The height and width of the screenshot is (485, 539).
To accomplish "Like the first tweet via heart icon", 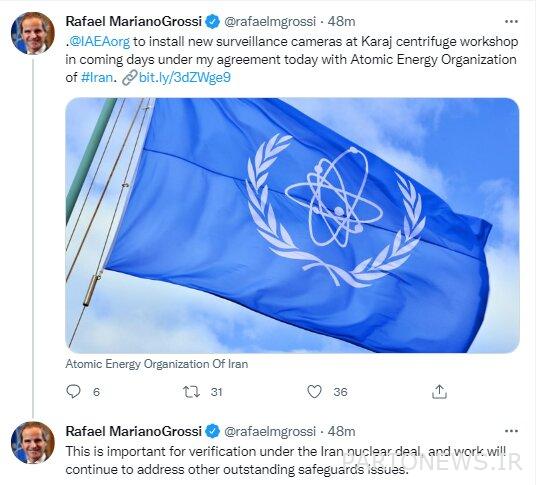I will [314, 392].
